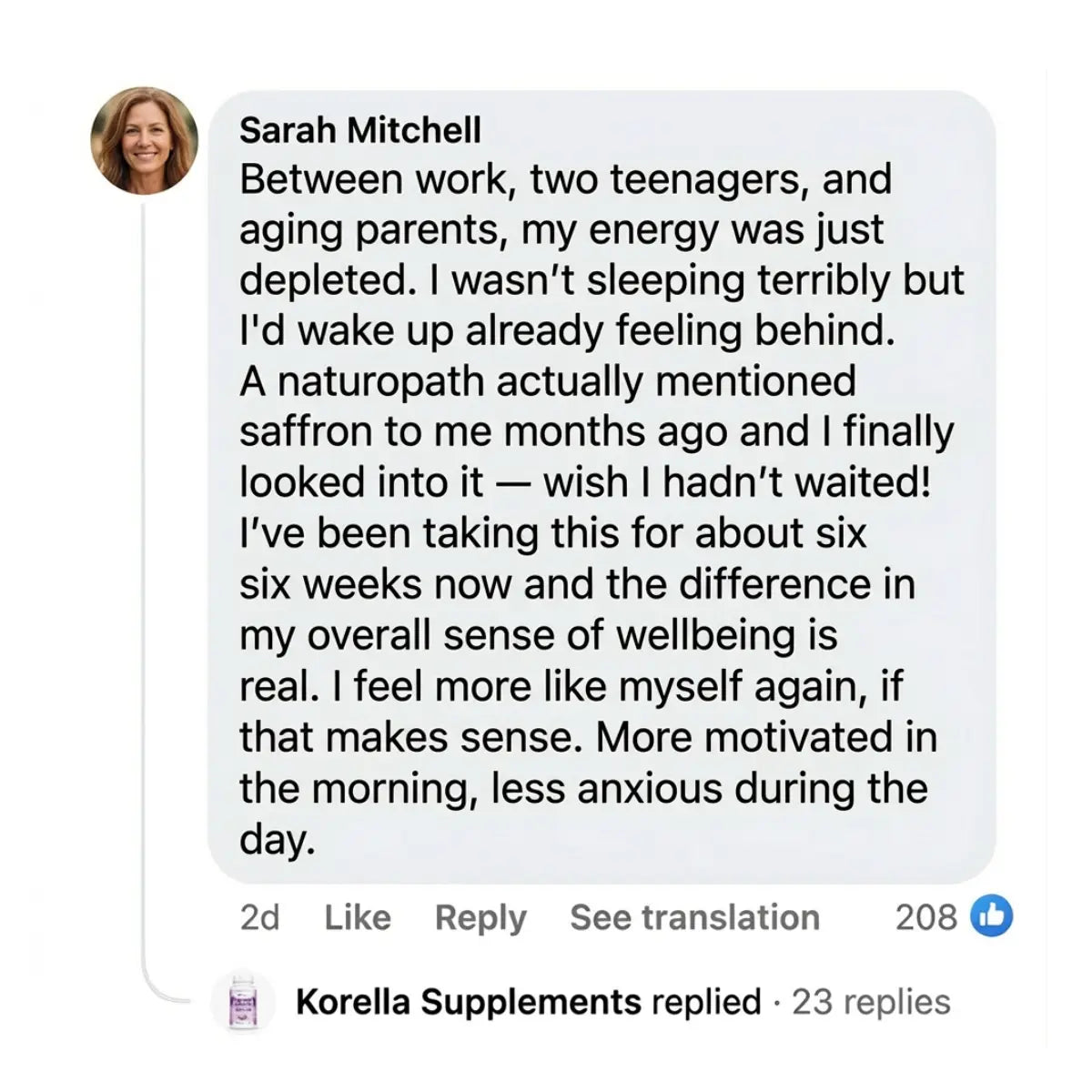Click the word "naturopath" in the comment
The image size is (1092, 1092).
pos(380,381)
